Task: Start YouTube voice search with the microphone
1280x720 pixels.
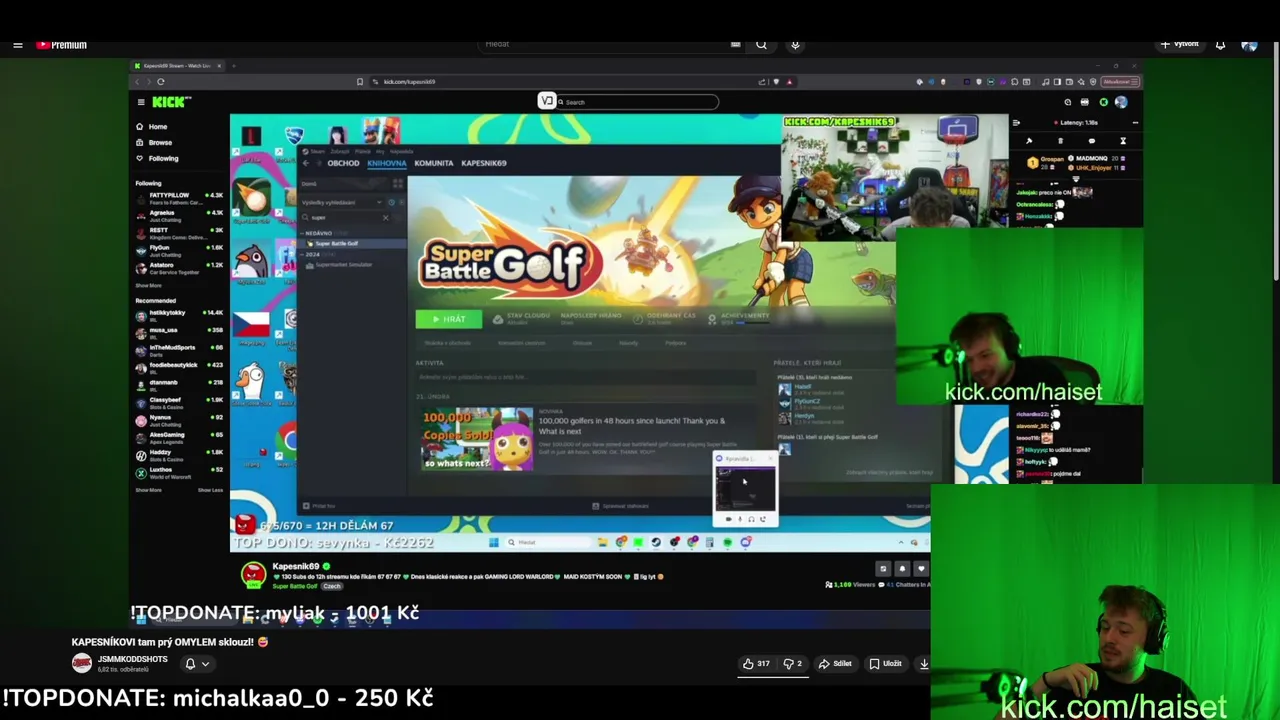Action: (x=795, y=44)
